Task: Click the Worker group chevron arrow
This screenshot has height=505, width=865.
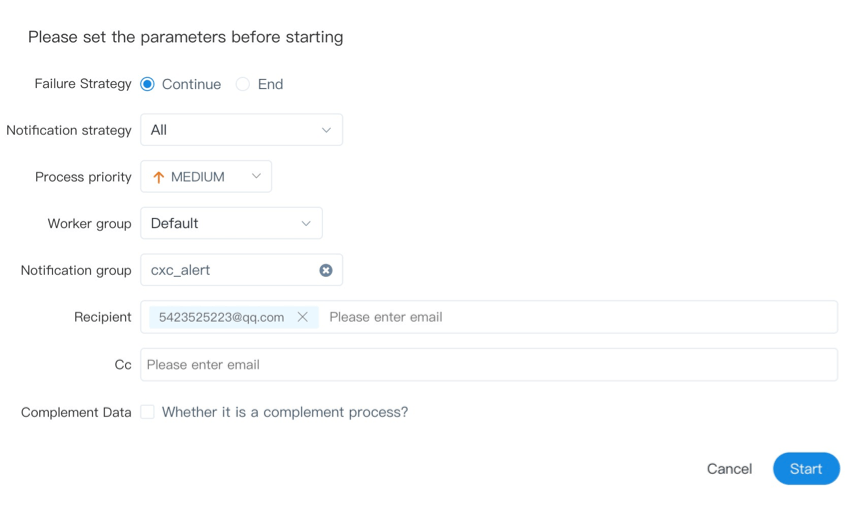Action: 306,223
